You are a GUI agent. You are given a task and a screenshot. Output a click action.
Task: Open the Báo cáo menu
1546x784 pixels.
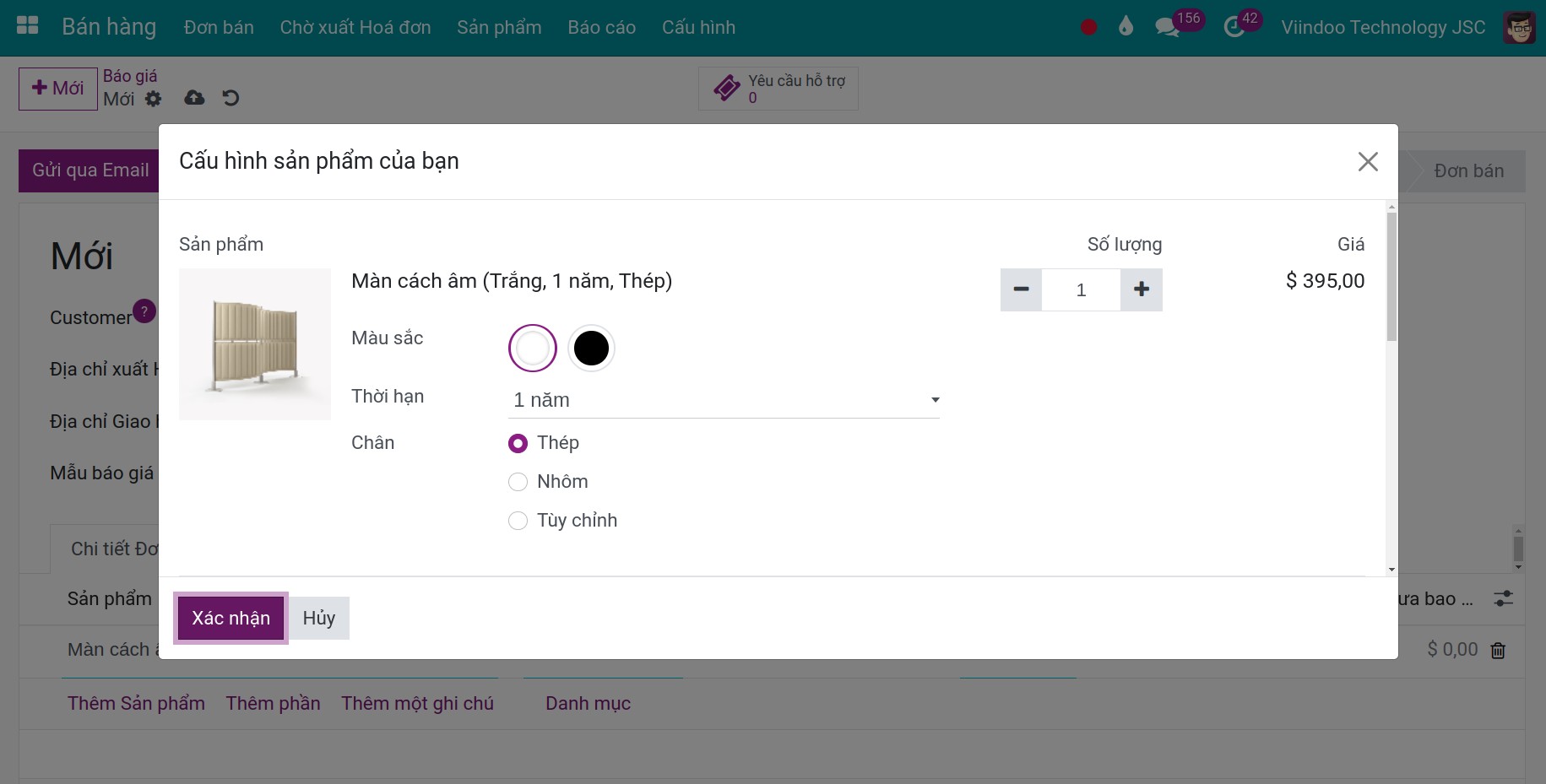coord(601,27)
